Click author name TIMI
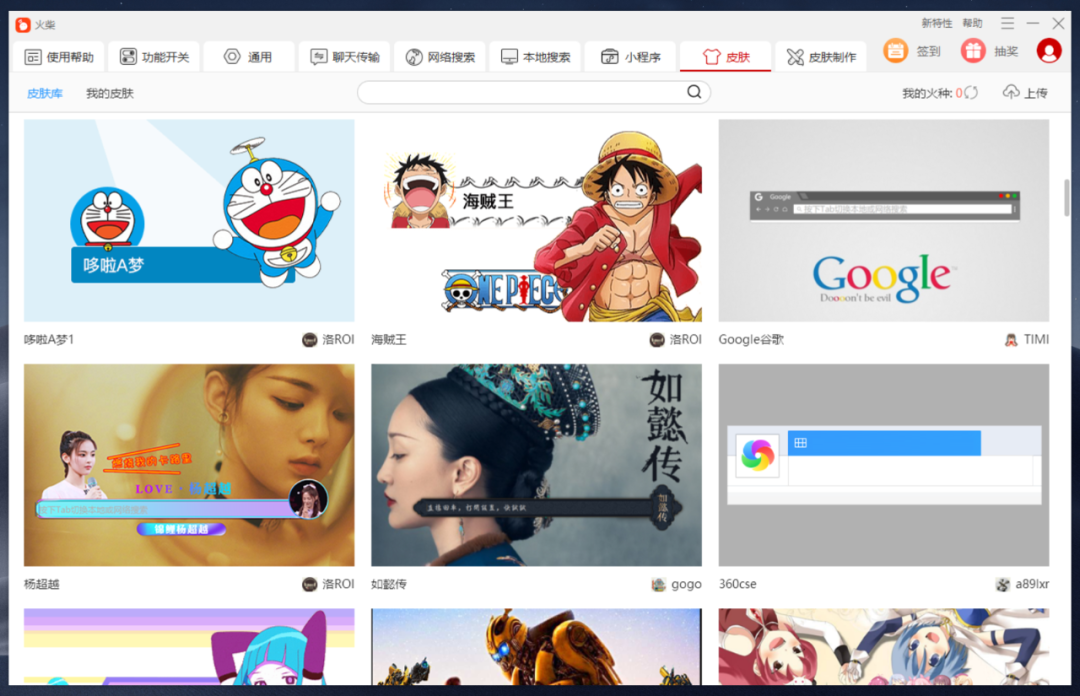 [x=1036, y=340]
